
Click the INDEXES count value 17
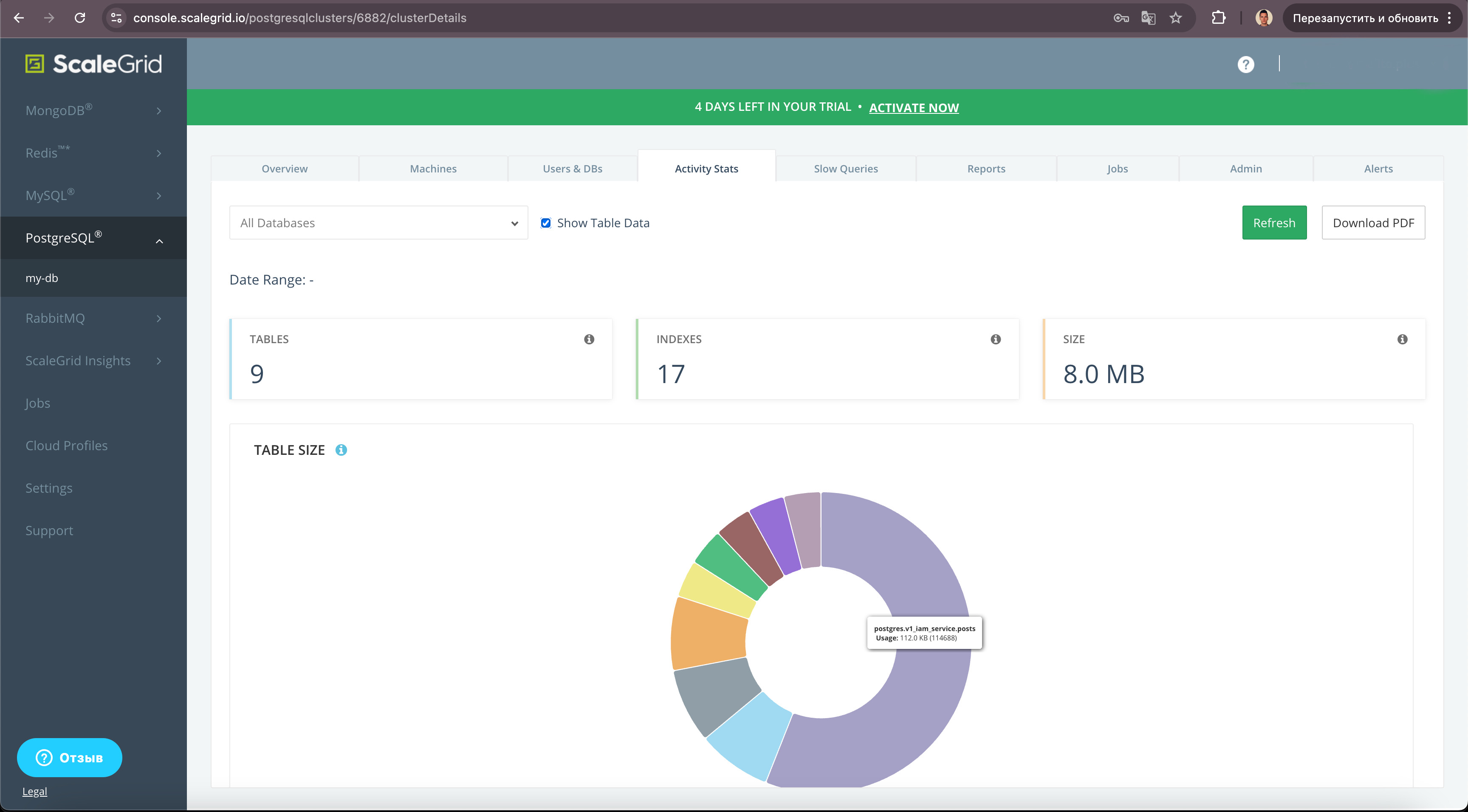click(x=671, y=374)
